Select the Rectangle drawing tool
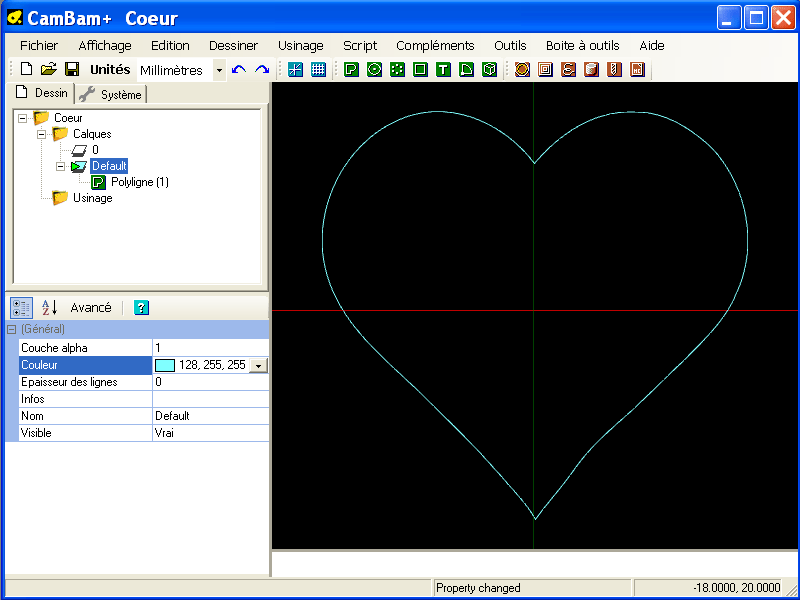The height and width of the screenshot is (600, 800). pos(420,69)
